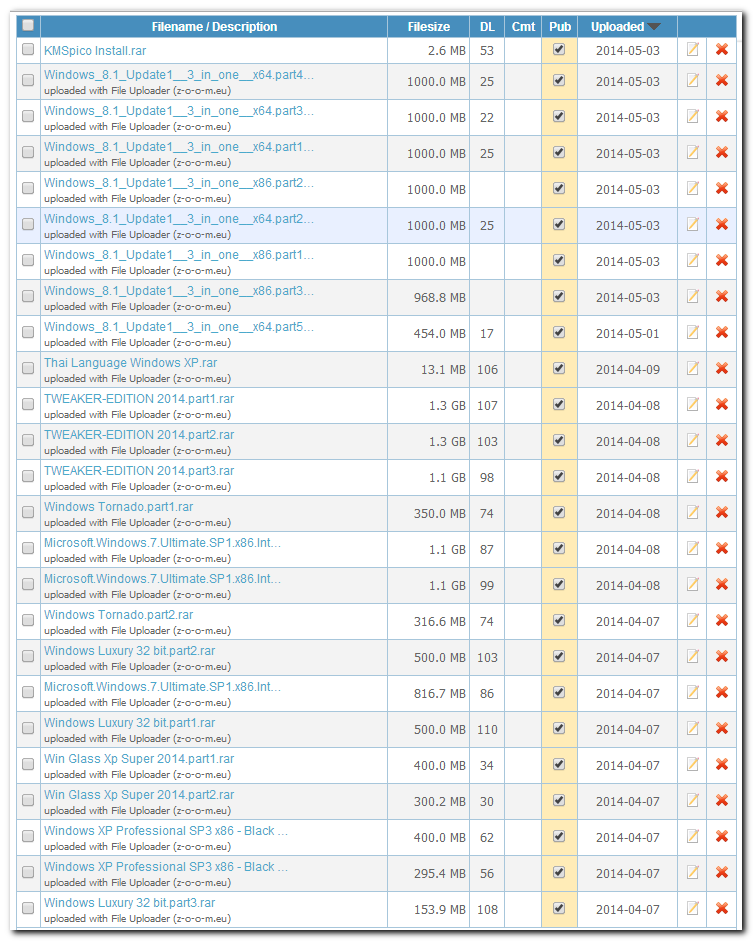Toggle Pub checkbox for KMSpico Install.rar
This screenshot has height=941, width=753.
pyautogui.click(x=559, y=49)
